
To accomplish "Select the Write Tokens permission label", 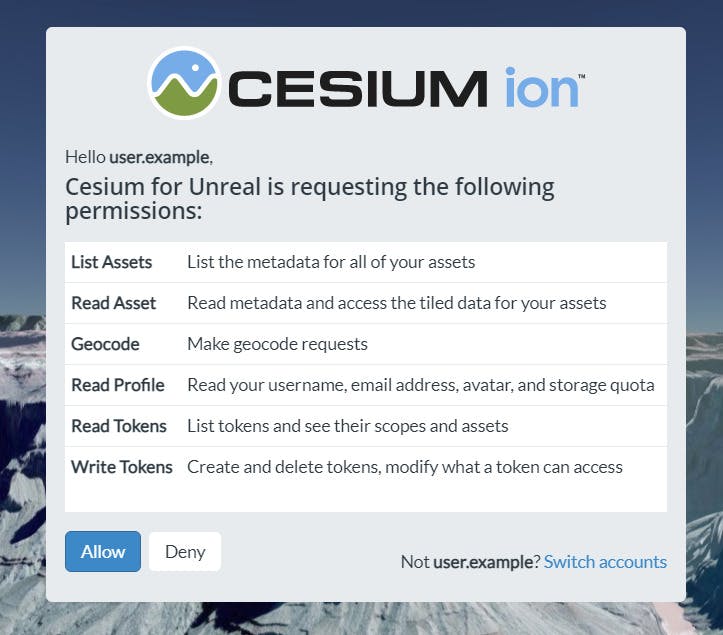I will (x=122, y=467).
